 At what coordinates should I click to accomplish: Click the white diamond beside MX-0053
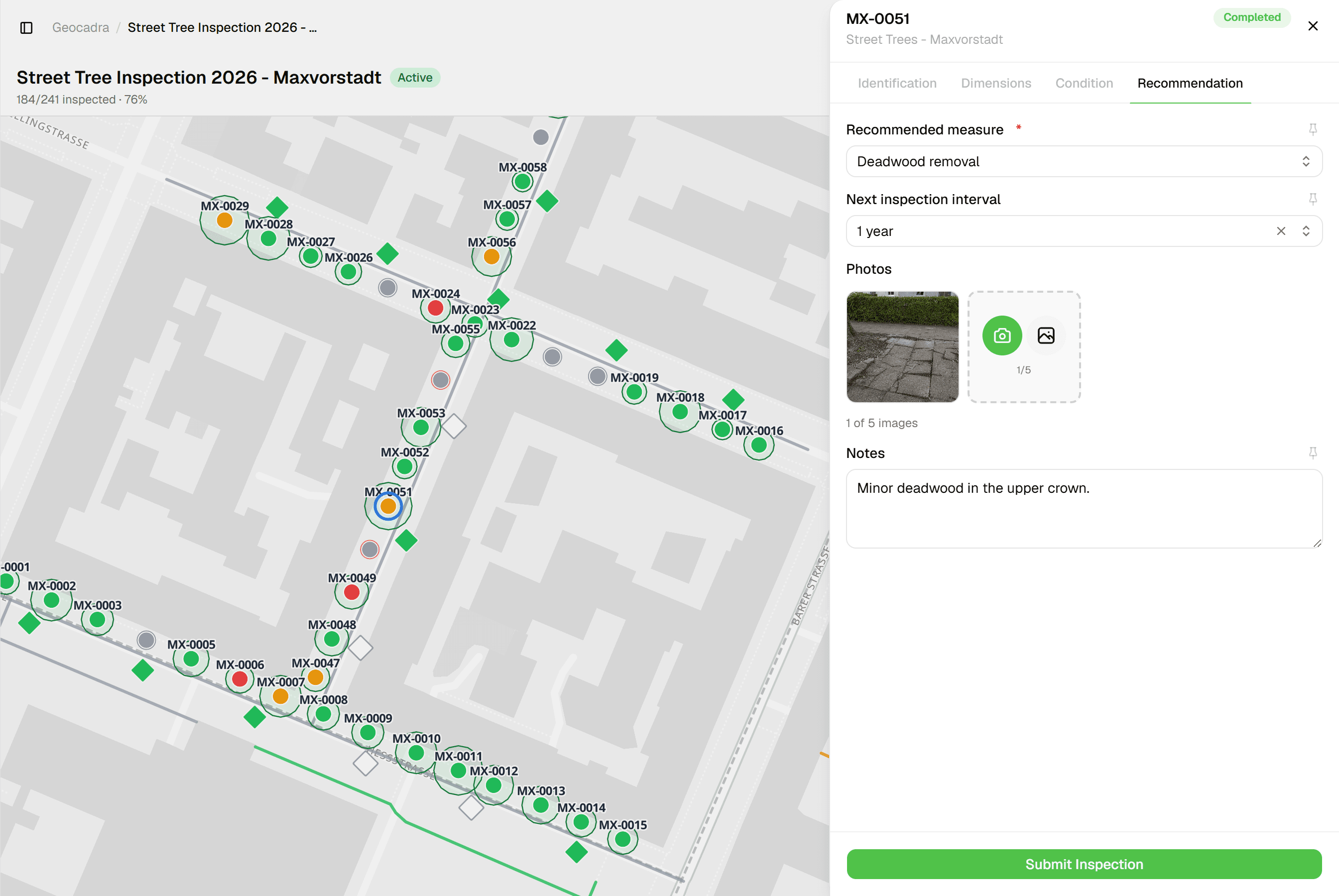click(x=454, y=426)
